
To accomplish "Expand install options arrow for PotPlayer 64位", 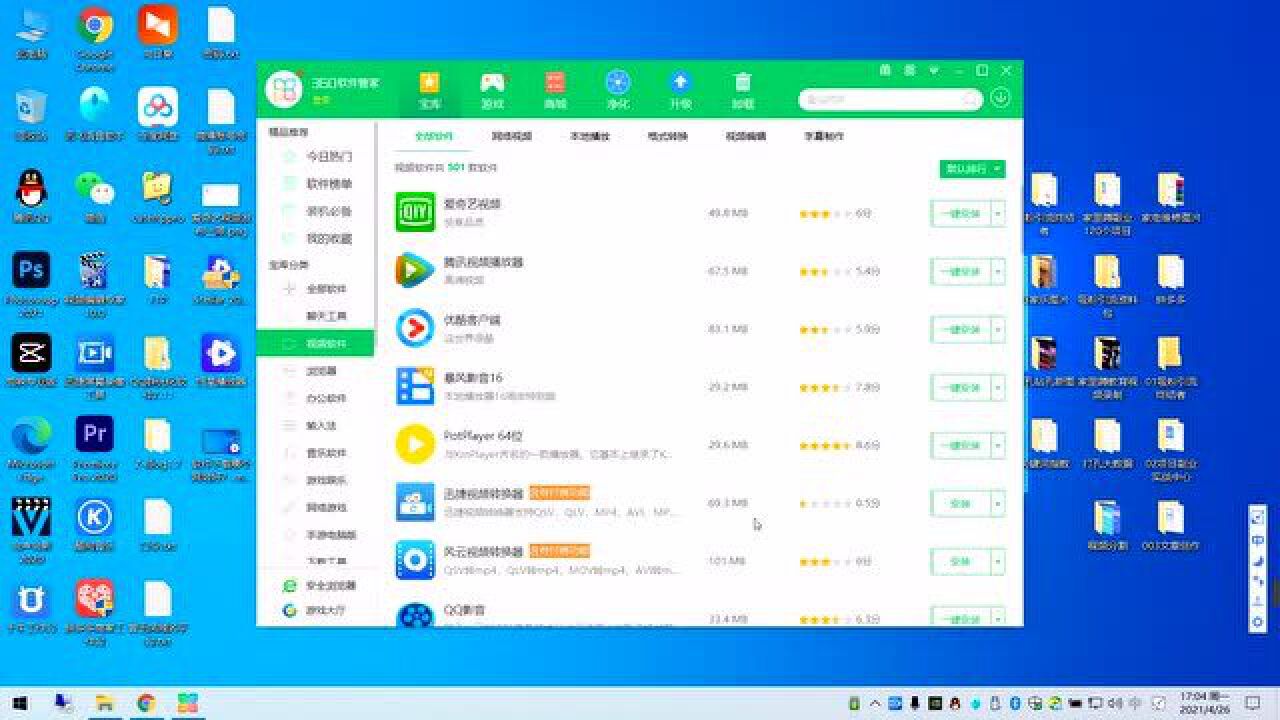I will [x=998, y=446].
